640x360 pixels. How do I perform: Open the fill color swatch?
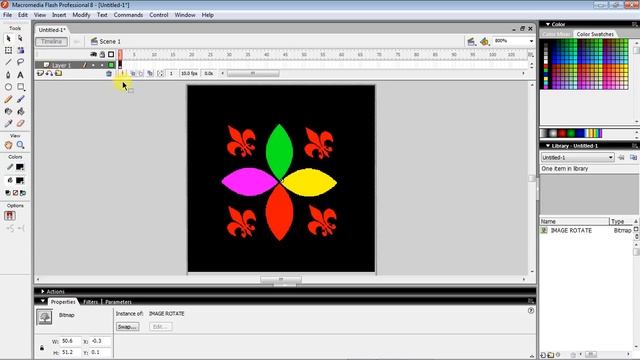point(20,180)
